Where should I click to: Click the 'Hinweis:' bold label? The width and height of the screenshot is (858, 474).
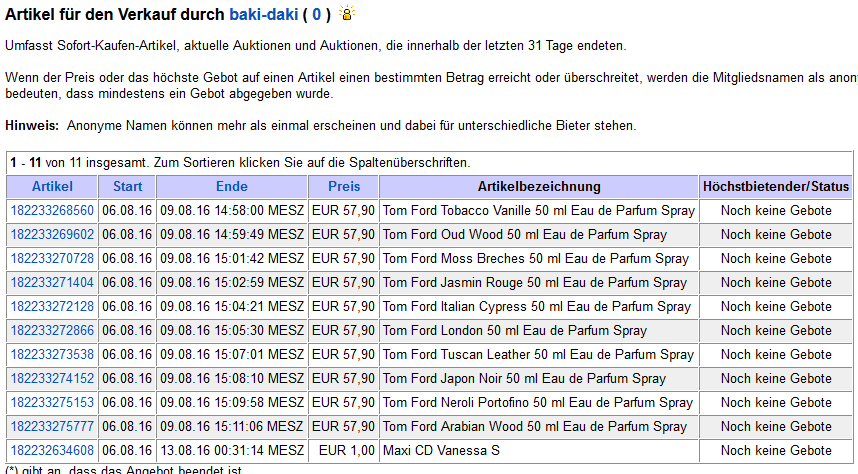(32, 126)
